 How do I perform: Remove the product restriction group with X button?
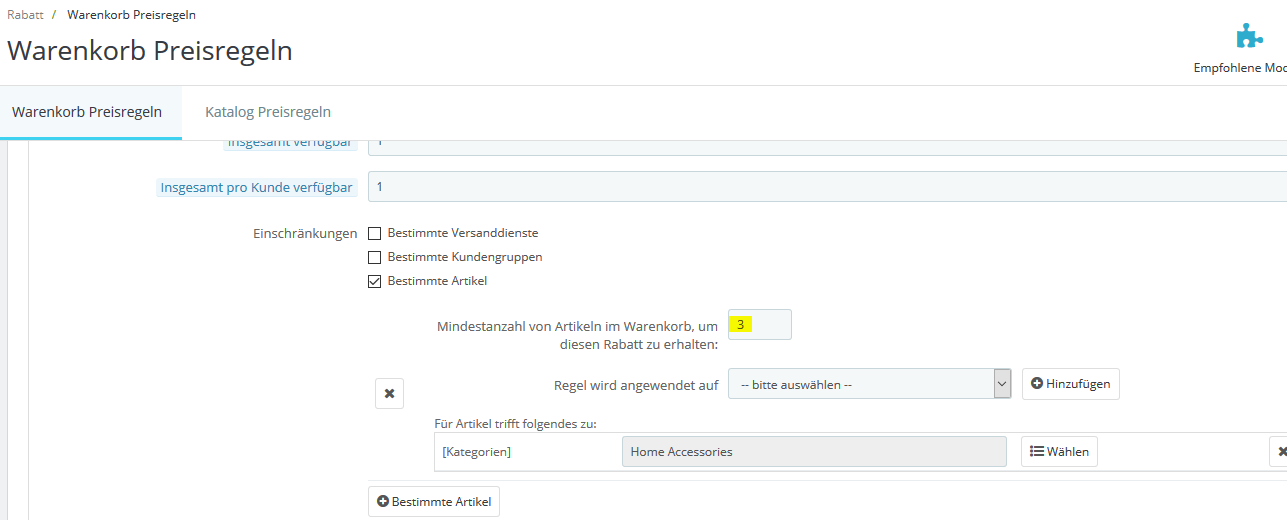pos(389,394)
